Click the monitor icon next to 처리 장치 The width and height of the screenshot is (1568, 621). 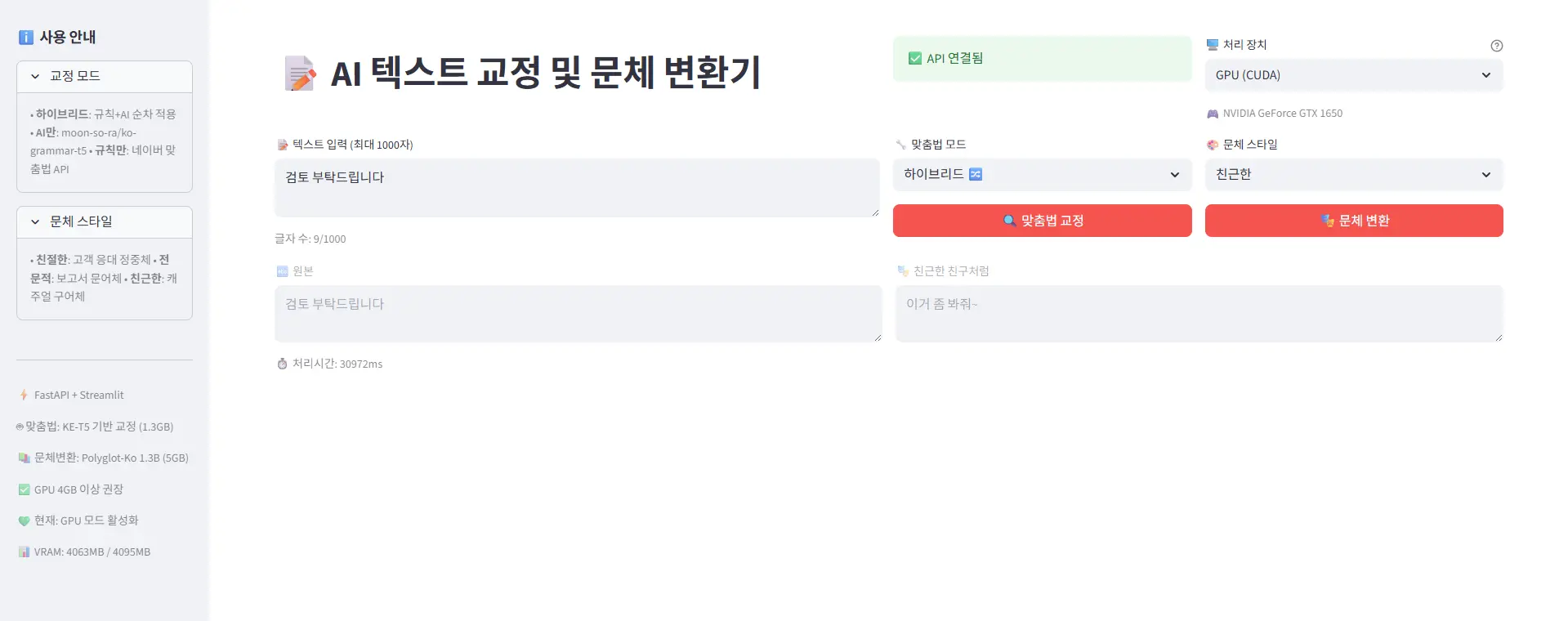point(1213,45)
